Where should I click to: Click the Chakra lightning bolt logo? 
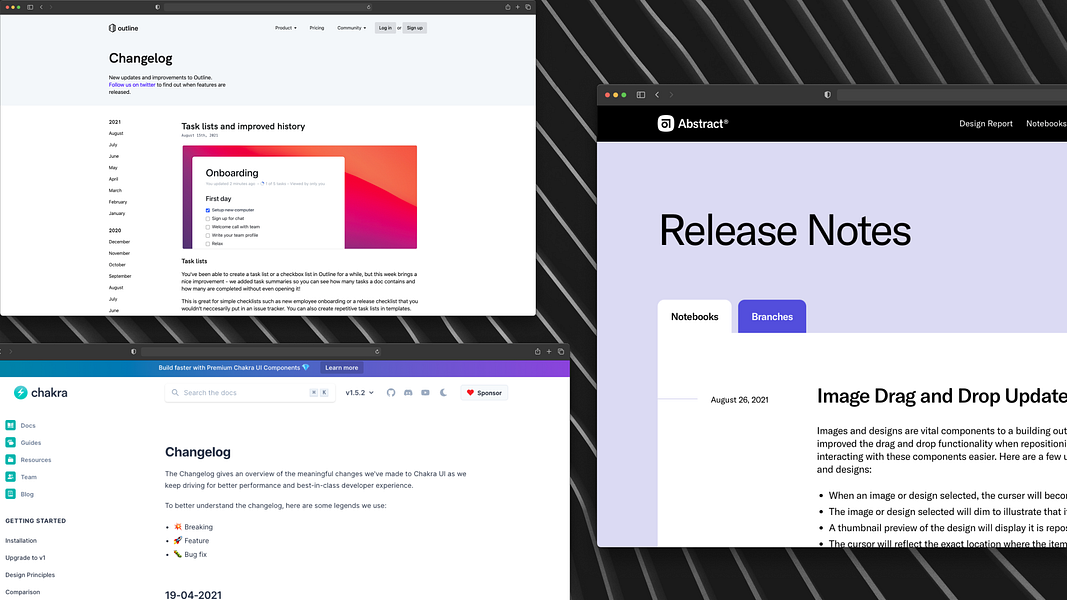pyautogui.click(x=20, y=393)
